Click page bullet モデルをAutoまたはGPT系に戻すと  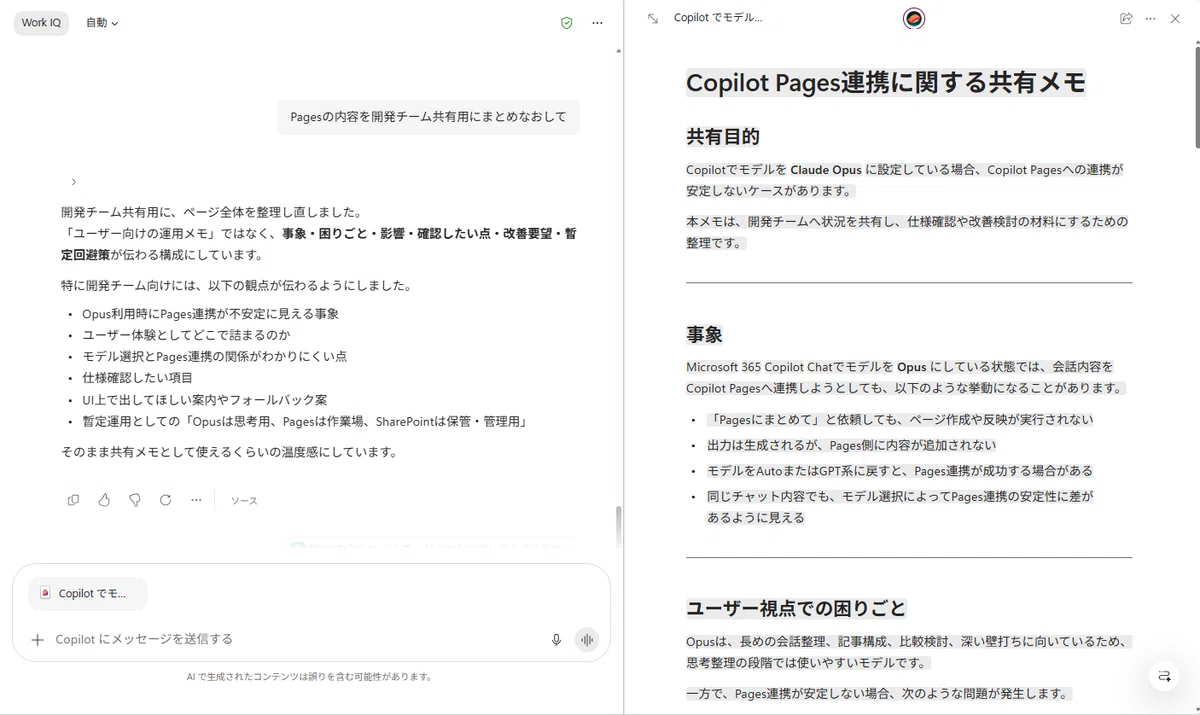(x=900, y=471)
